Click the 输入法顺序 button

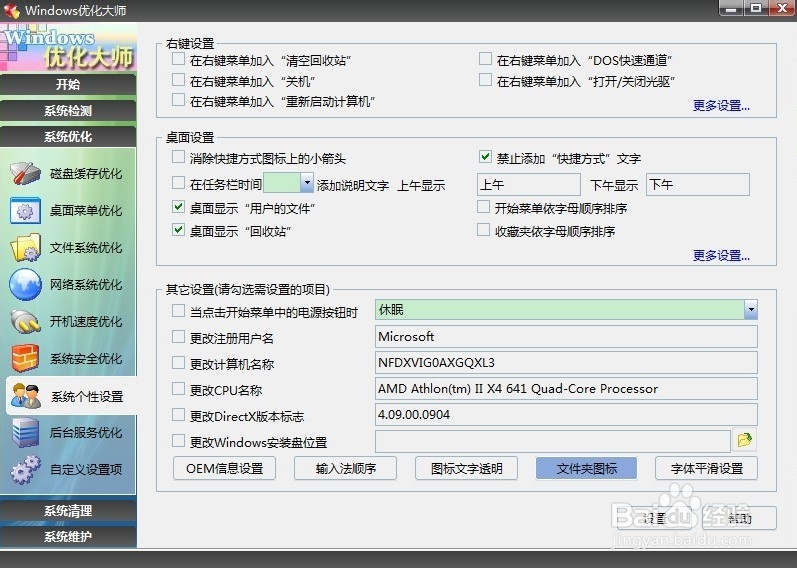(x=346, y=468)
